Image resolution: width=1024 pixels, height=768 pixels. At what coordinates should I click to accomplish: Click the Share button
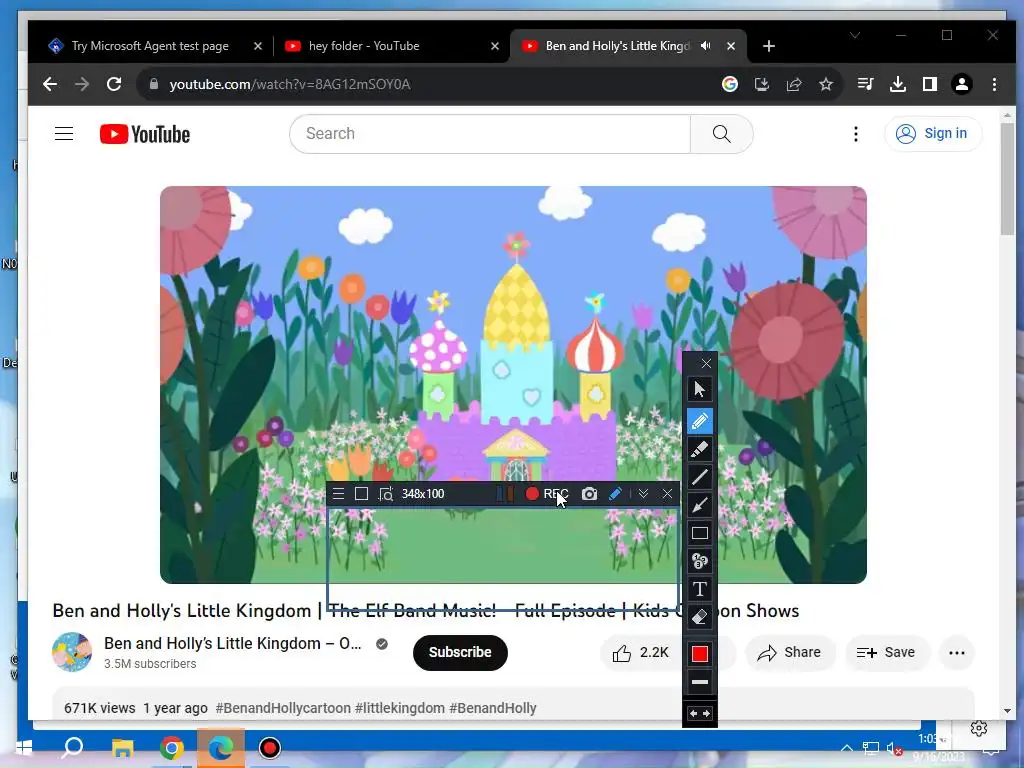(790, 652)
